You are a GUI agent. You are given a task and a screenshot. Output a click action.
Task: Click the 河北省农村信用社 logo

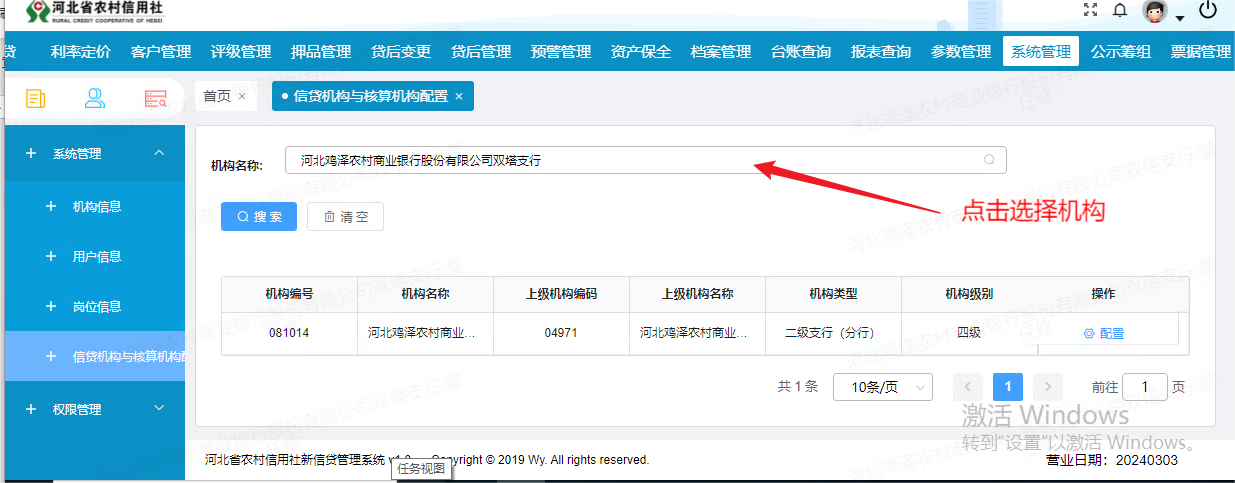tap(95, 12)
